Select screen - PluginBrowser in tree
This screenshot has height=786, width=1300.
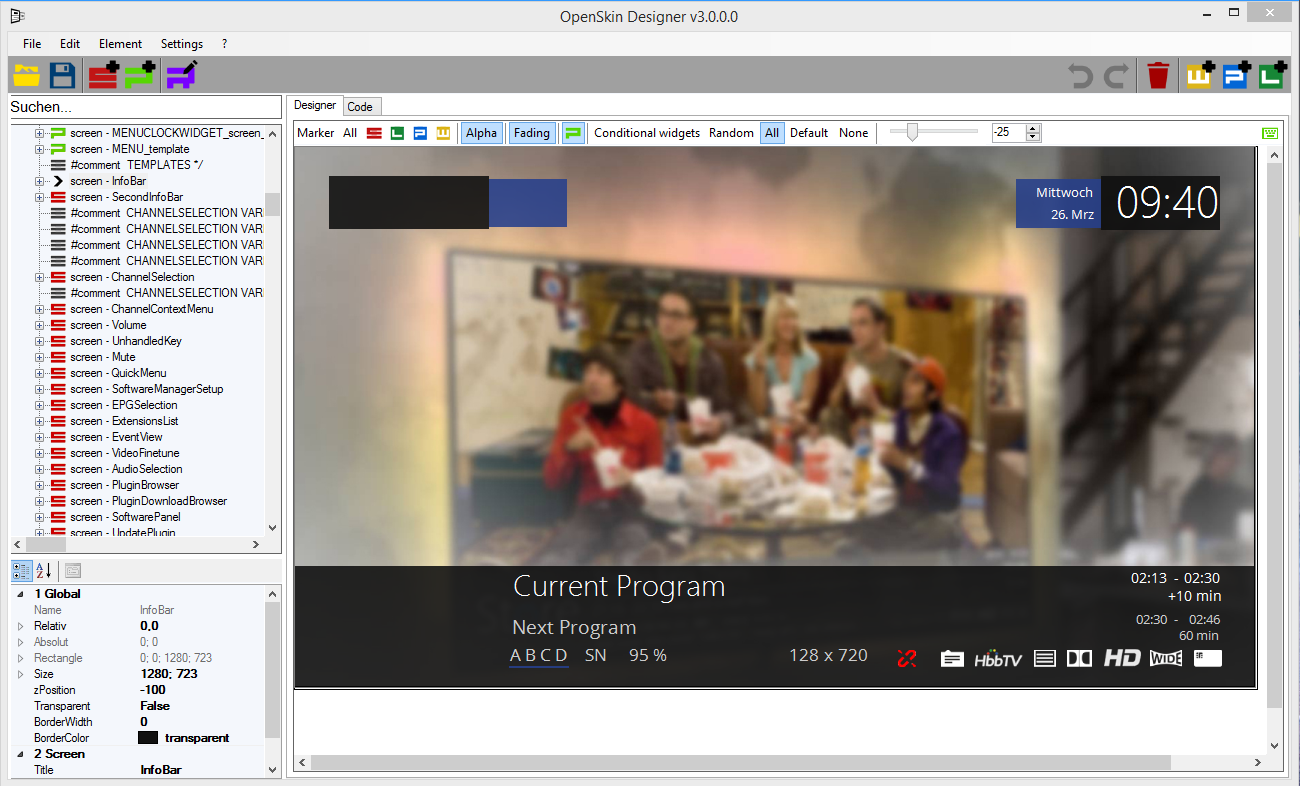125,485
